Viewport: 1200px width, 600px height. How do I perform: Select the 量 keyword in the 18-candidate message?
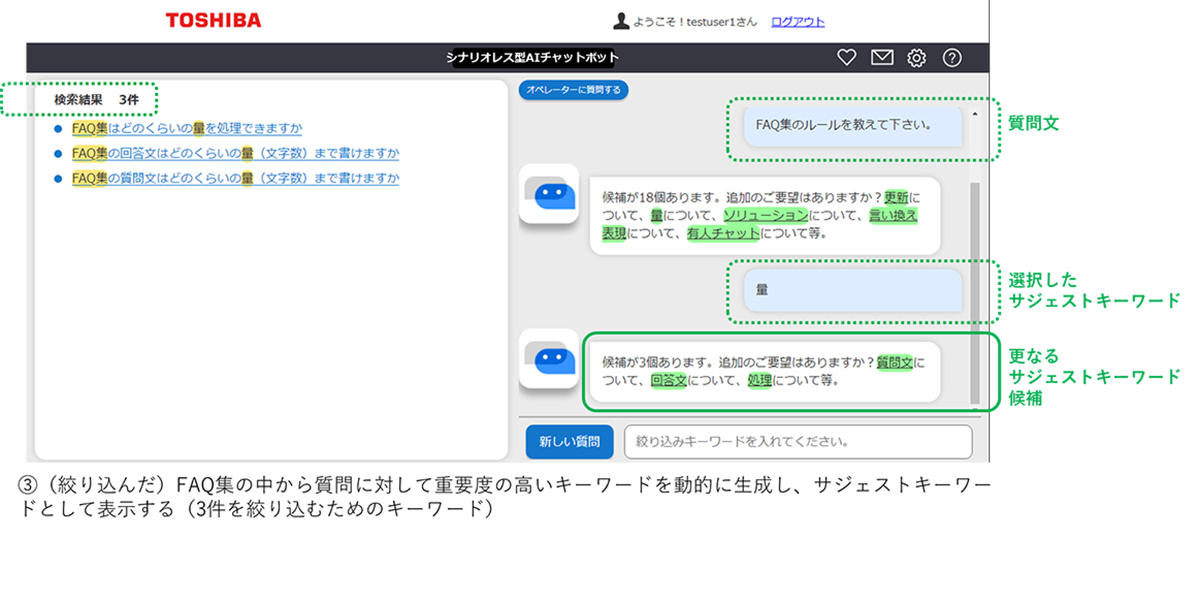[656, 215]
